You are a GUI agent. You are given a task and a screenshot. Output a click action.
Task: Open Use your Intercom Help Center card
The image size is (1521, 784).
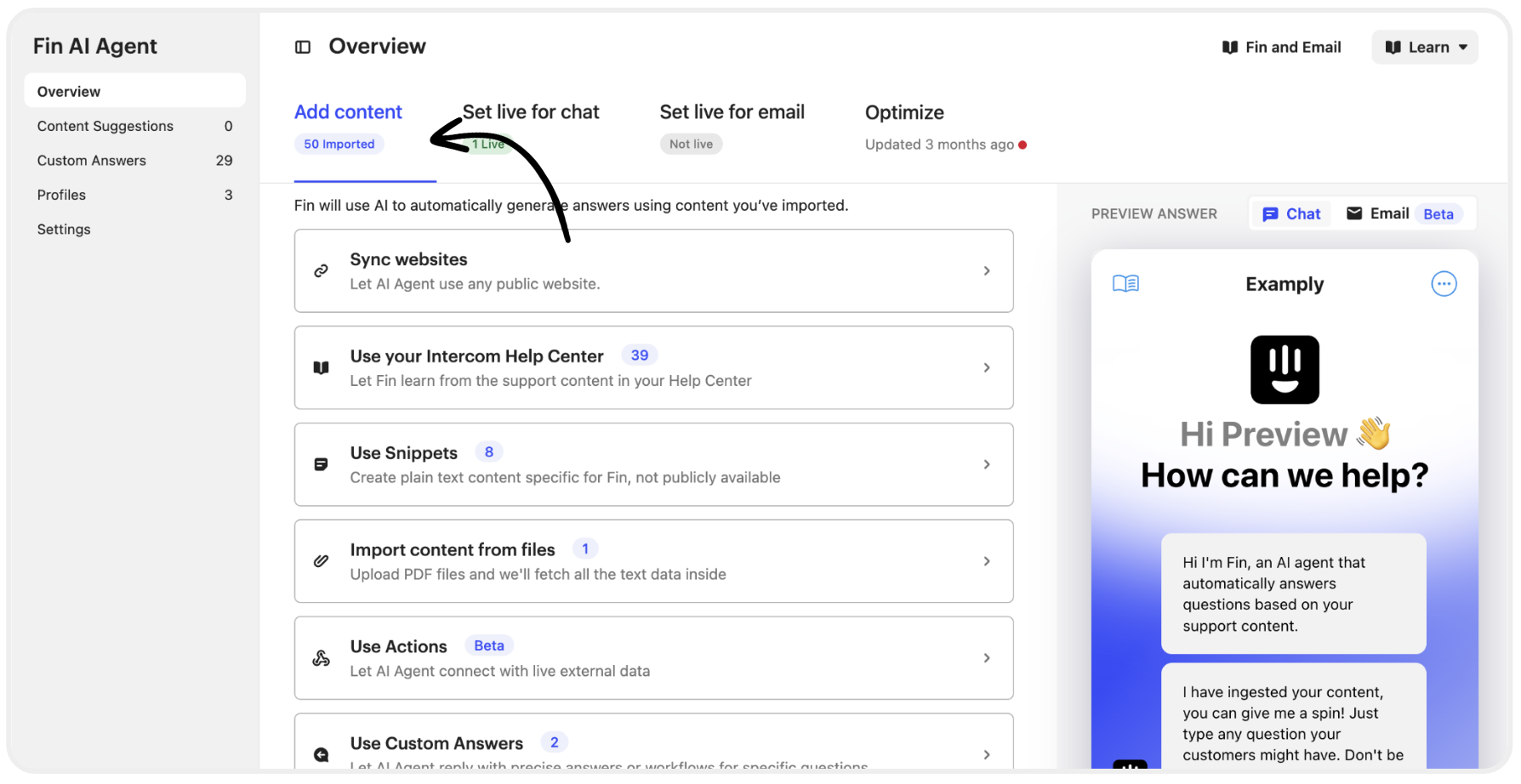pyautogui.click(x=653, y=367)
